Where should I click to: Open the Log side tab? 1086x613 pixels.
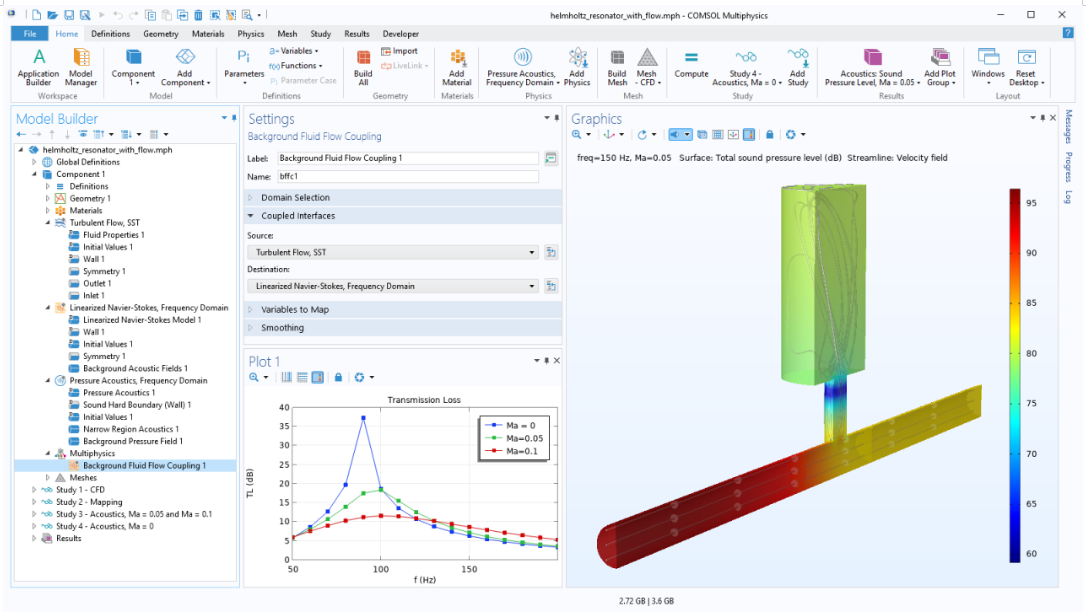(1069, 197)
